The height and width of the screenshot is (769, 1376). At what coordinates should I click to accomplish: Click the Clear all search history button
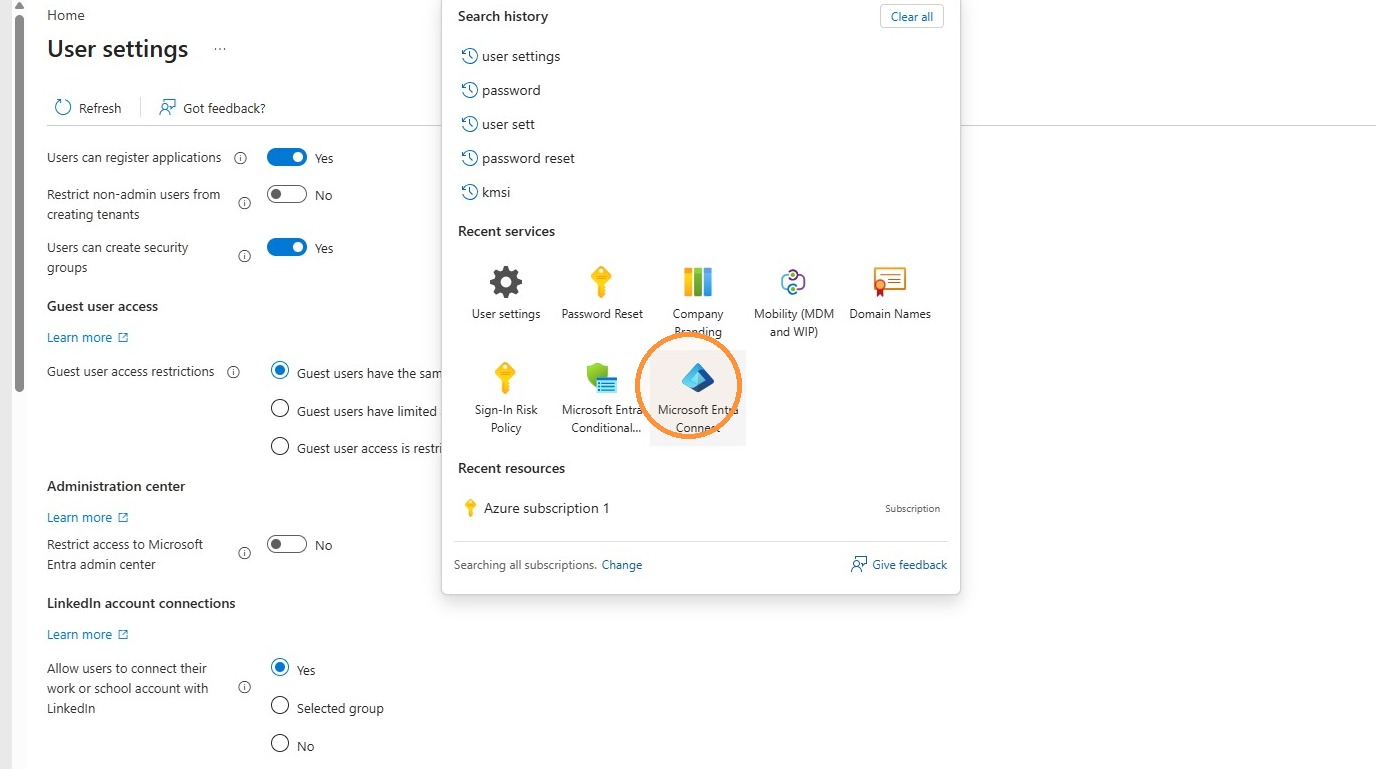click(x=911, y=16)
